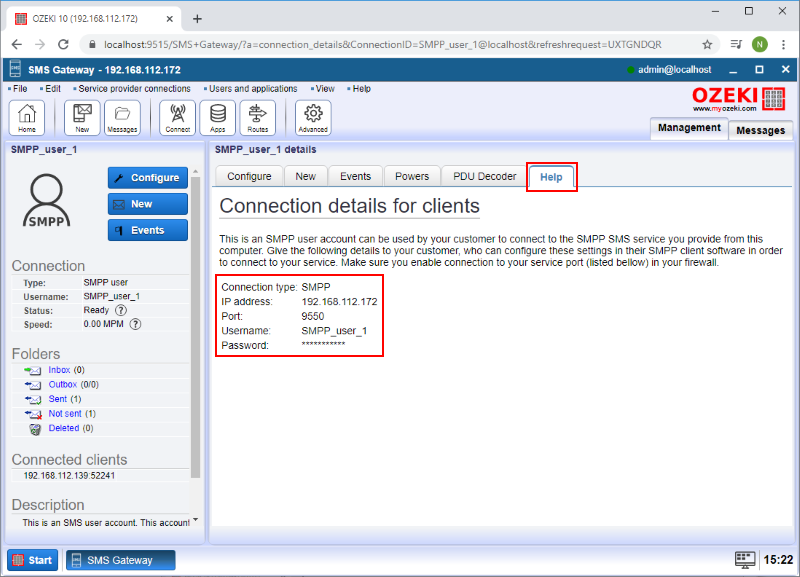Click the blue Events button in sidebar

point(148,230)
